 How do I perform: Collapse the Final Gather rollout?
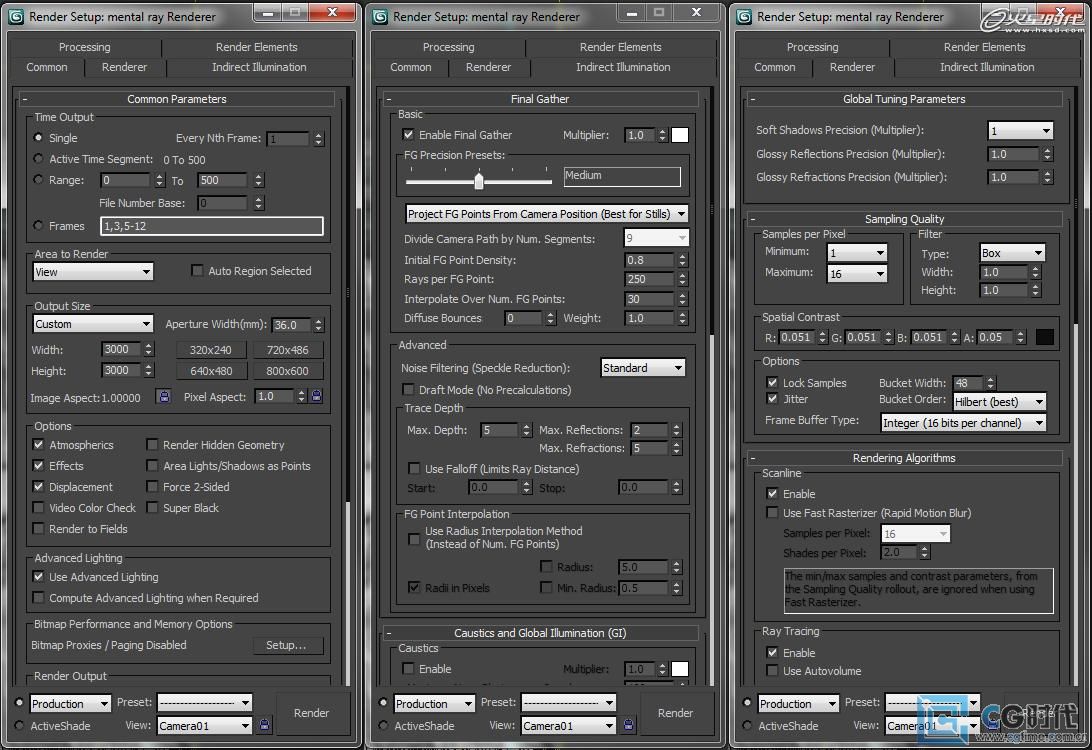(x=389, y=99)
